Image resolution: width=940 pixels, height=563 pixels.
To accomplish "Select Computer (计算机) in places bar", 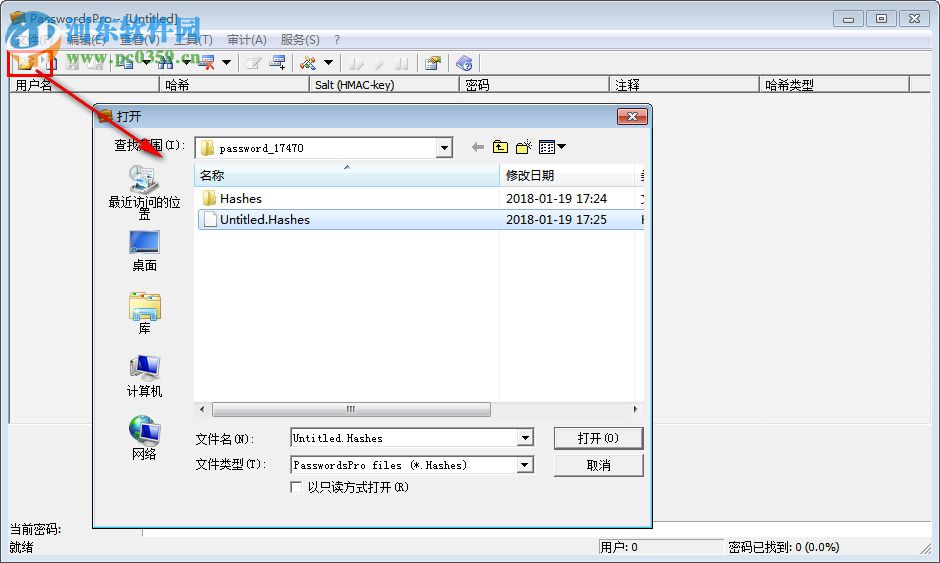I will click(144, 376).
